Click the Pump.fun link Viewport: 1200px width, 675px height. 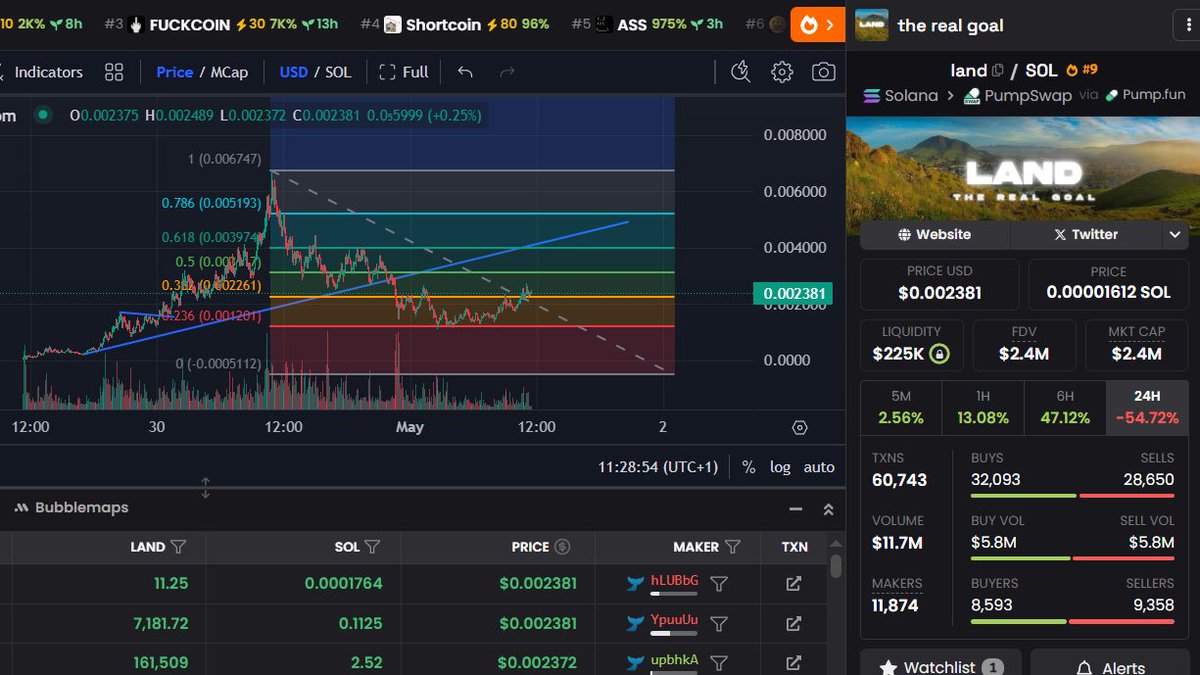[x=1144, y=95]
